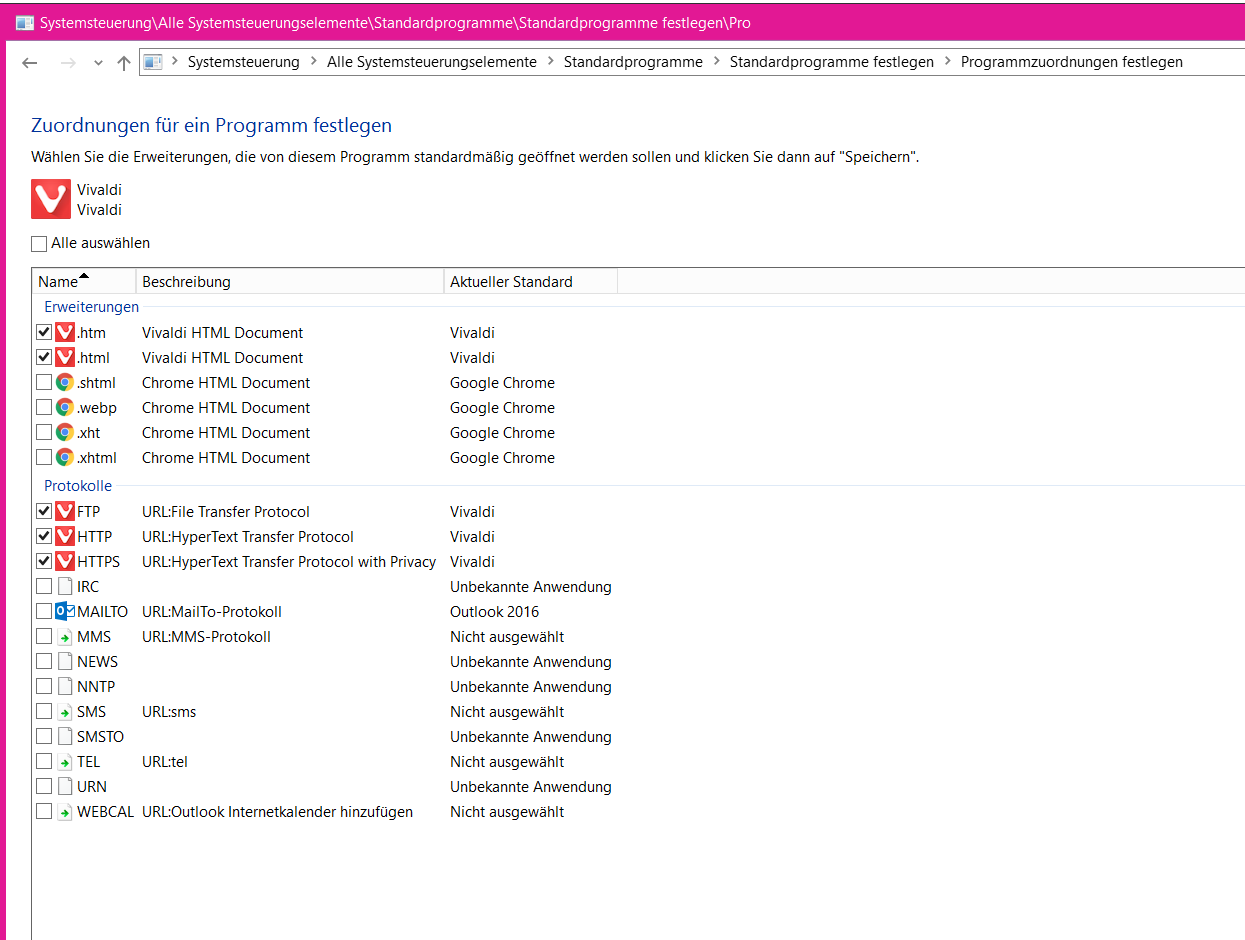Check the WEBCAL protocol checkbox
1245x940 pixels.
click(43, 811)
